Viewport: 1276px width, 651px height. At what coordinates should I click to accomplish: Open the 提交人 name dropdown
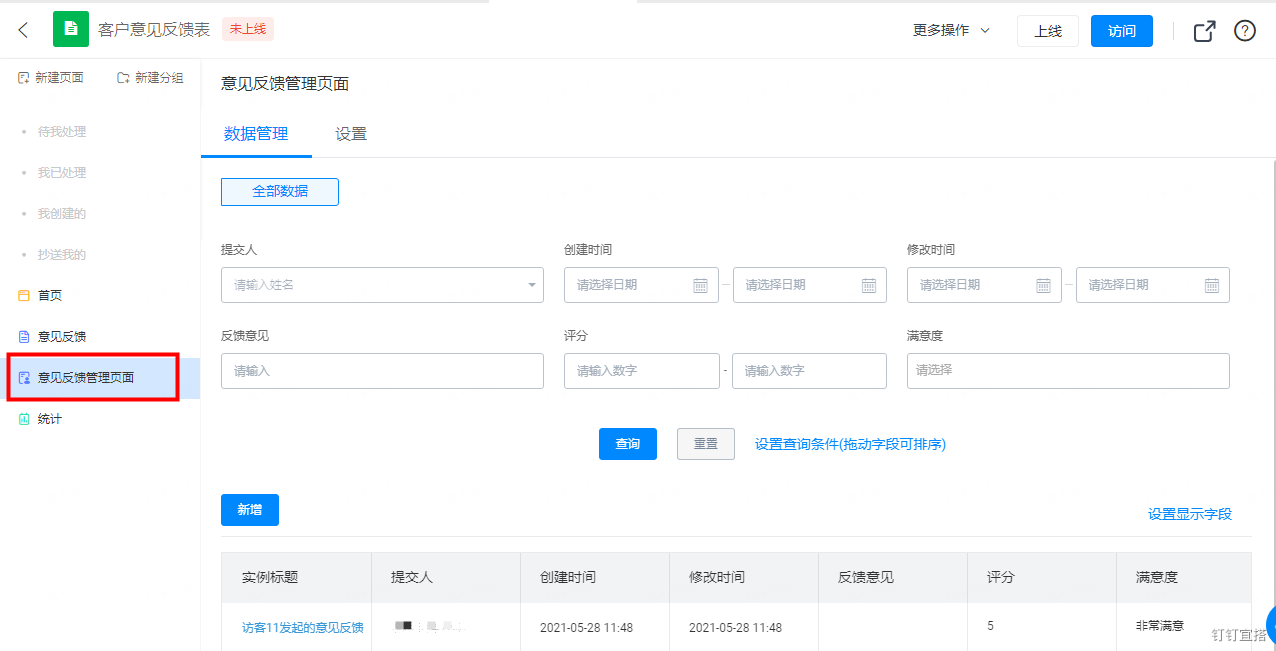coord(382,285)
